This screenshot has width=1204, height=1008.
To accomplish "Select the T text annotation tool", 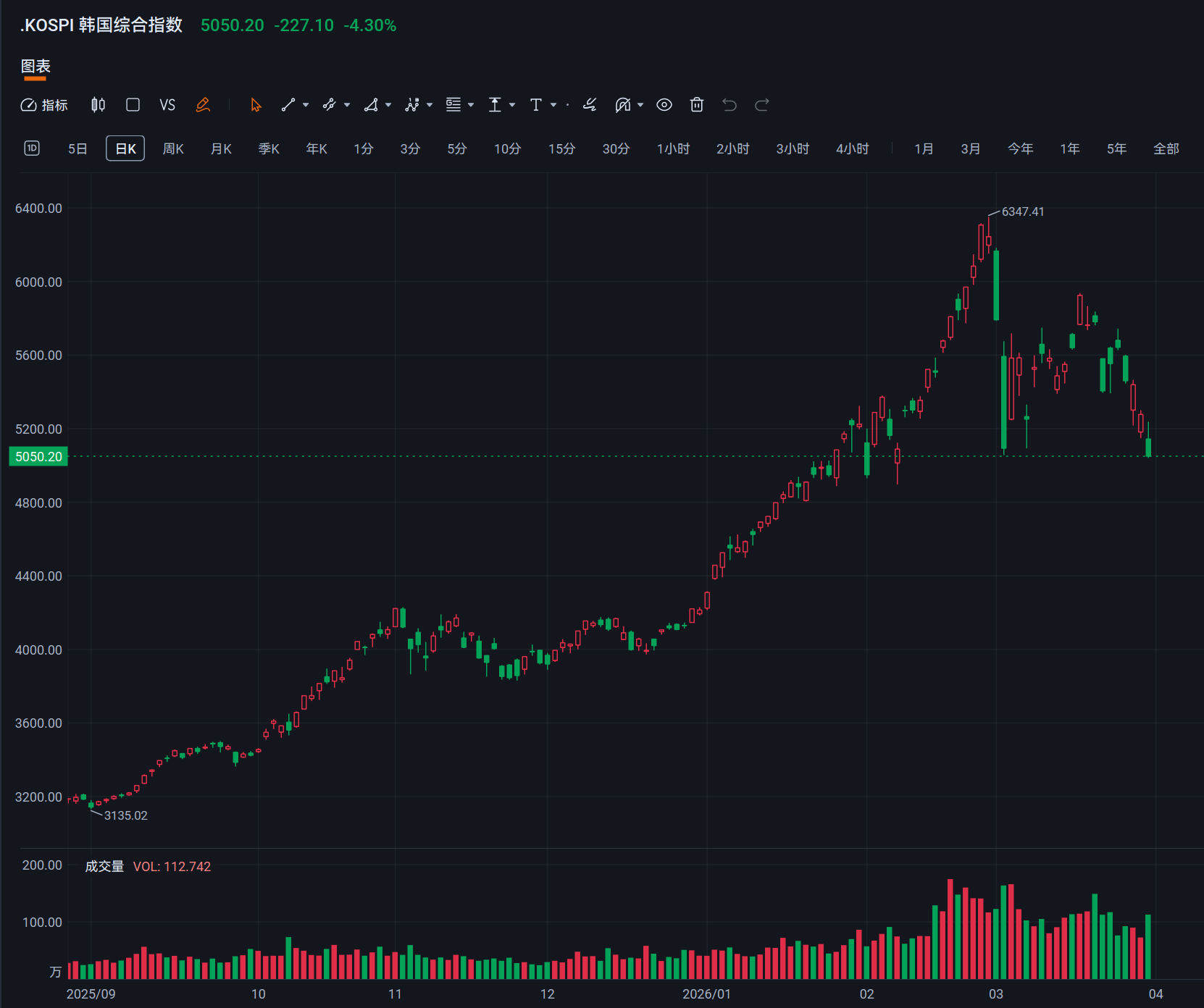I will [536, 105].
